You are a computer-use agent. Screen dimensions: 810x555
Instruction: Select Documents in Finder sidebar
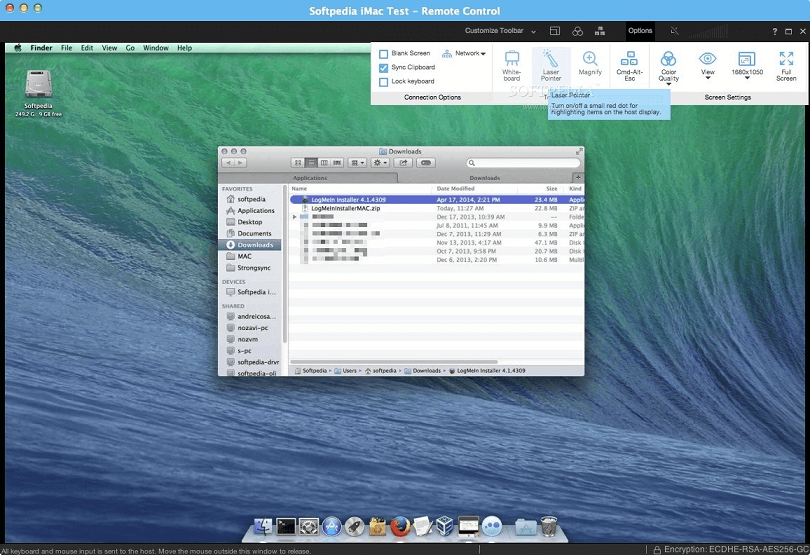coord(254,233)
